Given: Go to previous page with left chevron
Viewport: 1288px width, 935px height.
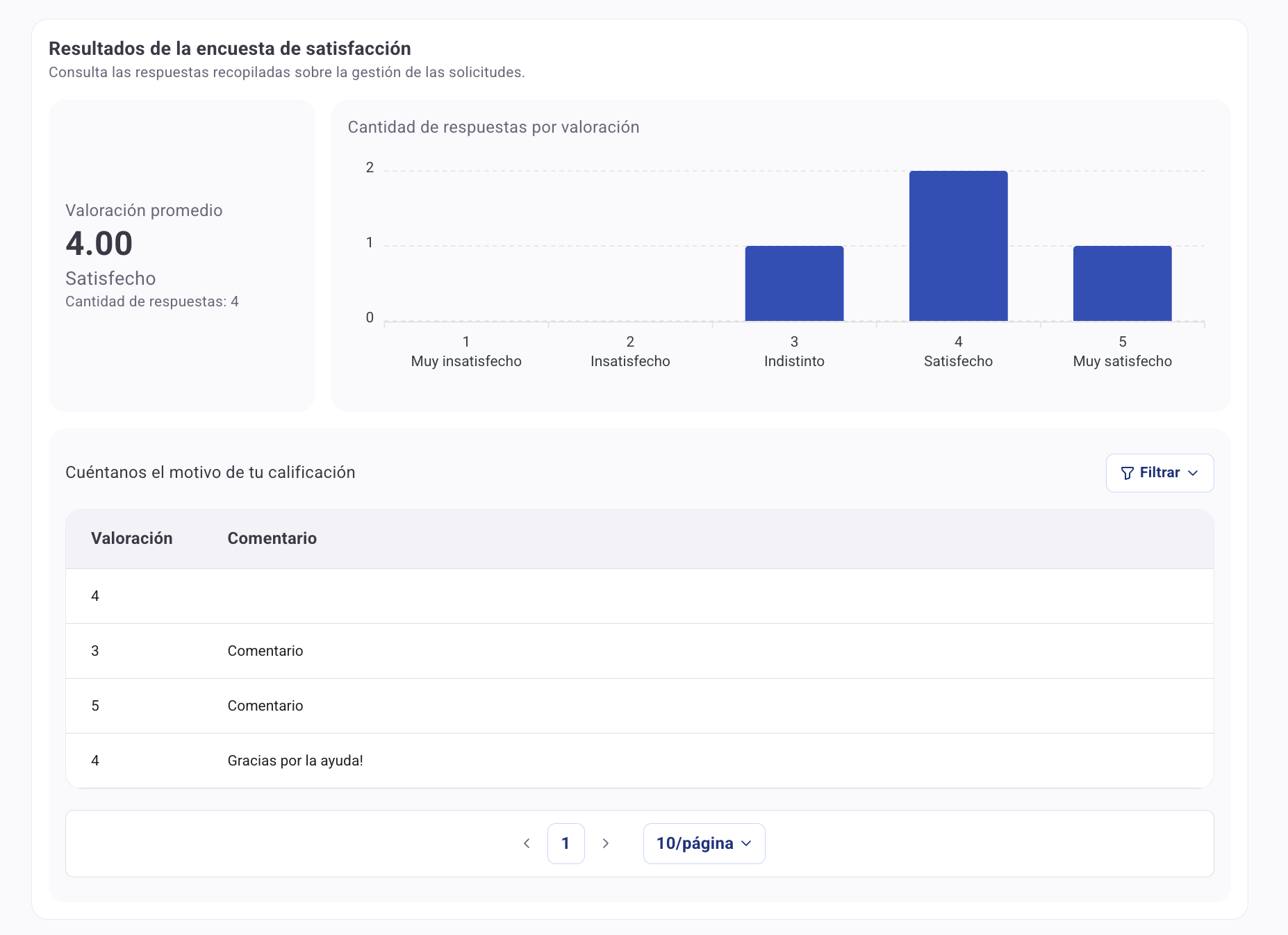Looking at the screenshot, I should tap(527, 843).
